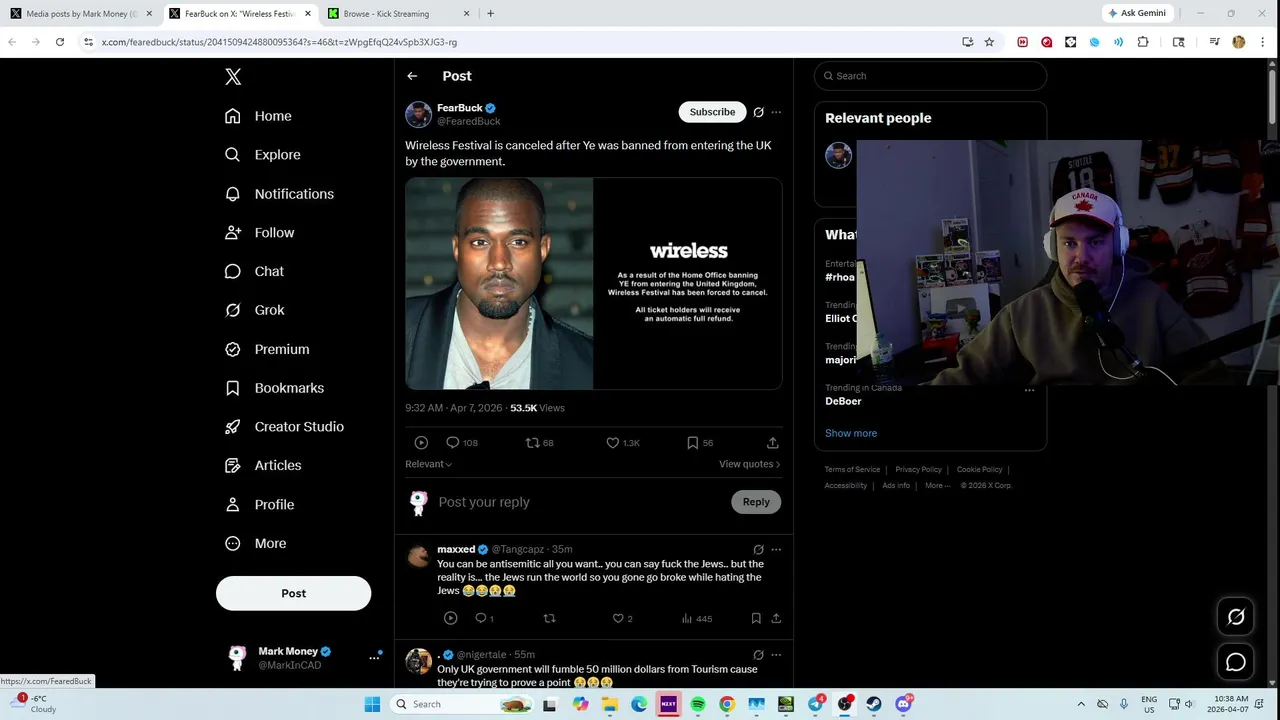Click the circled play icon under post
The width and height of the screenshot is (1280, 720).
(421, 442)
